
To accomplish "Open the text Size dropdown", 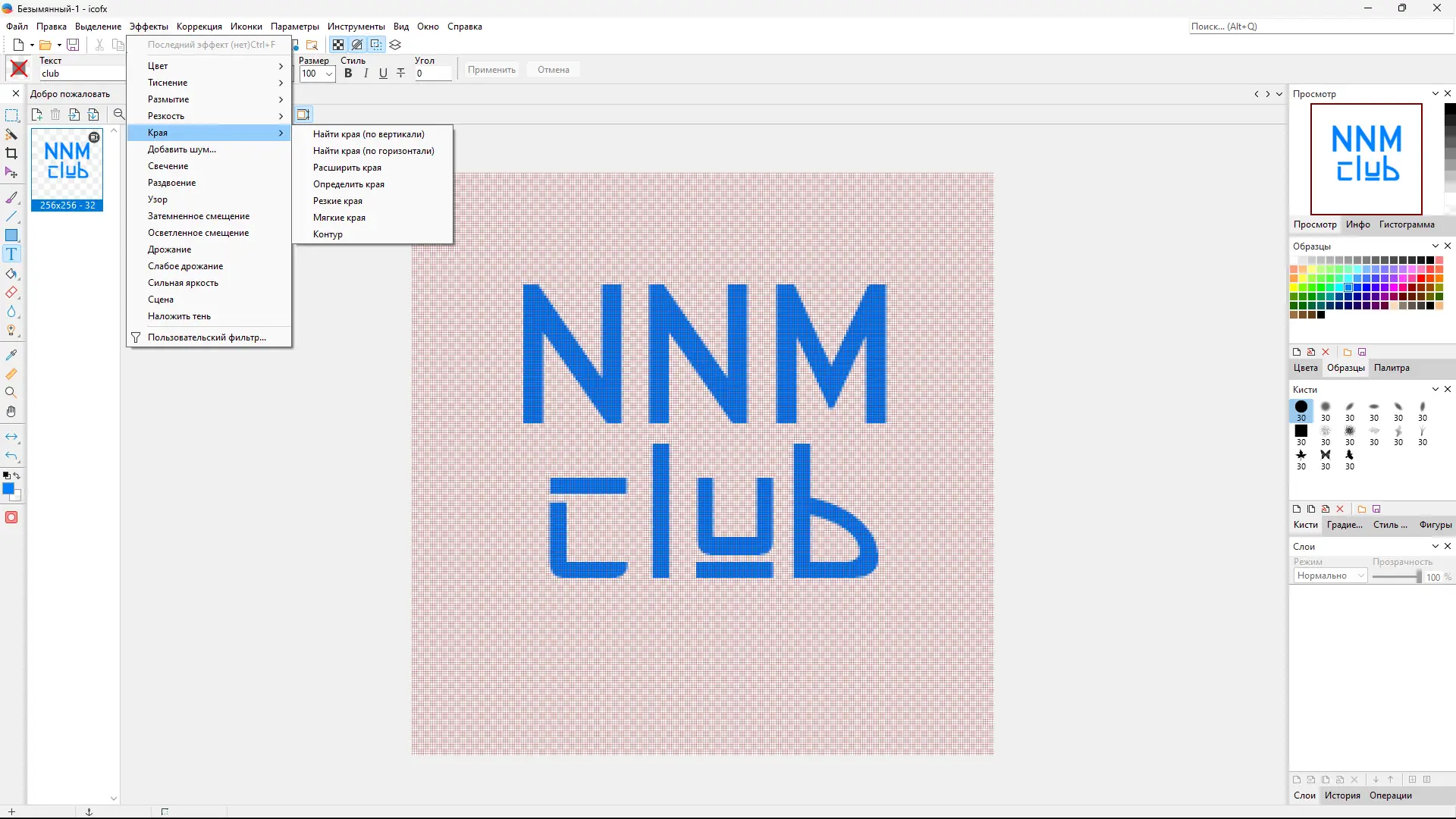I will point(329,74).
